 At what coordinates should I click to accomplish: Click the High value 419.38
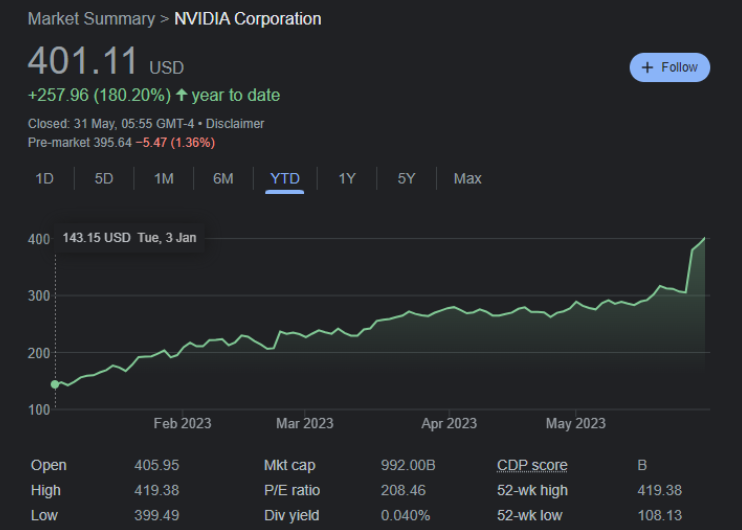click(157, 490)
